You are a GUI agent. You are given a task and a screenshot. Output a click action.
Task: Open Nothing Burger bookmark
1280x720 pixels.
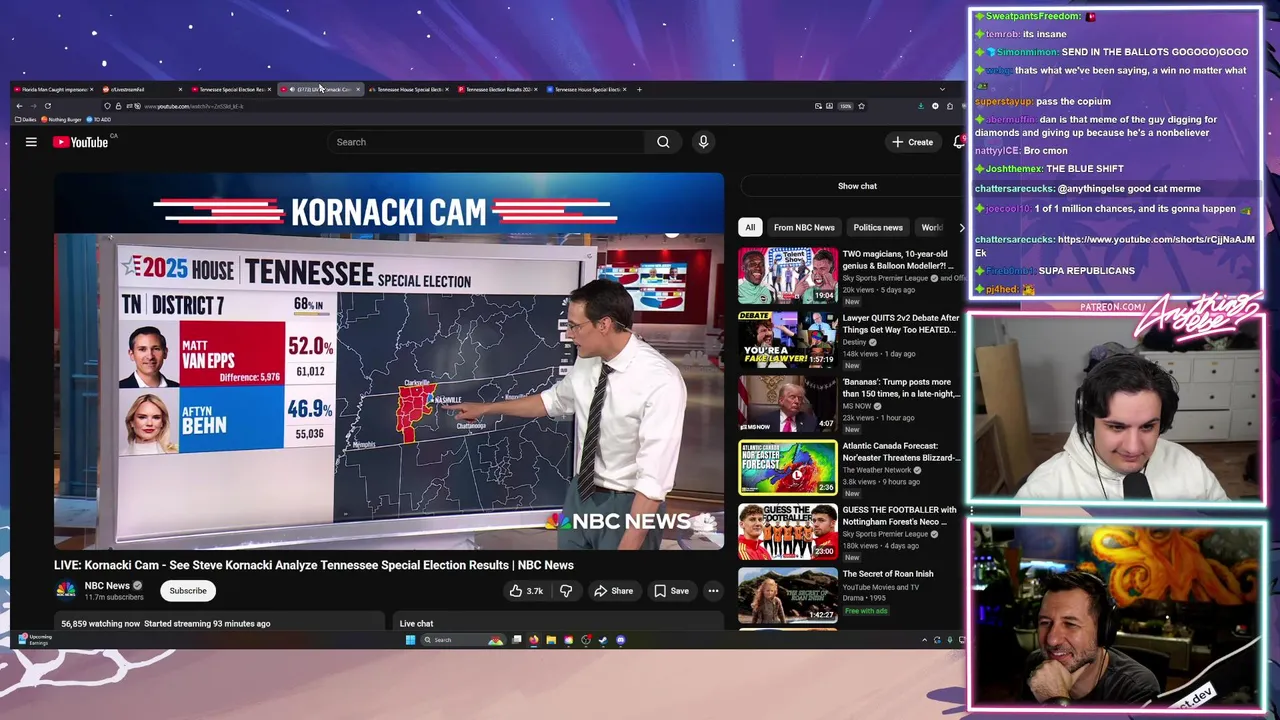coord(61,119)
